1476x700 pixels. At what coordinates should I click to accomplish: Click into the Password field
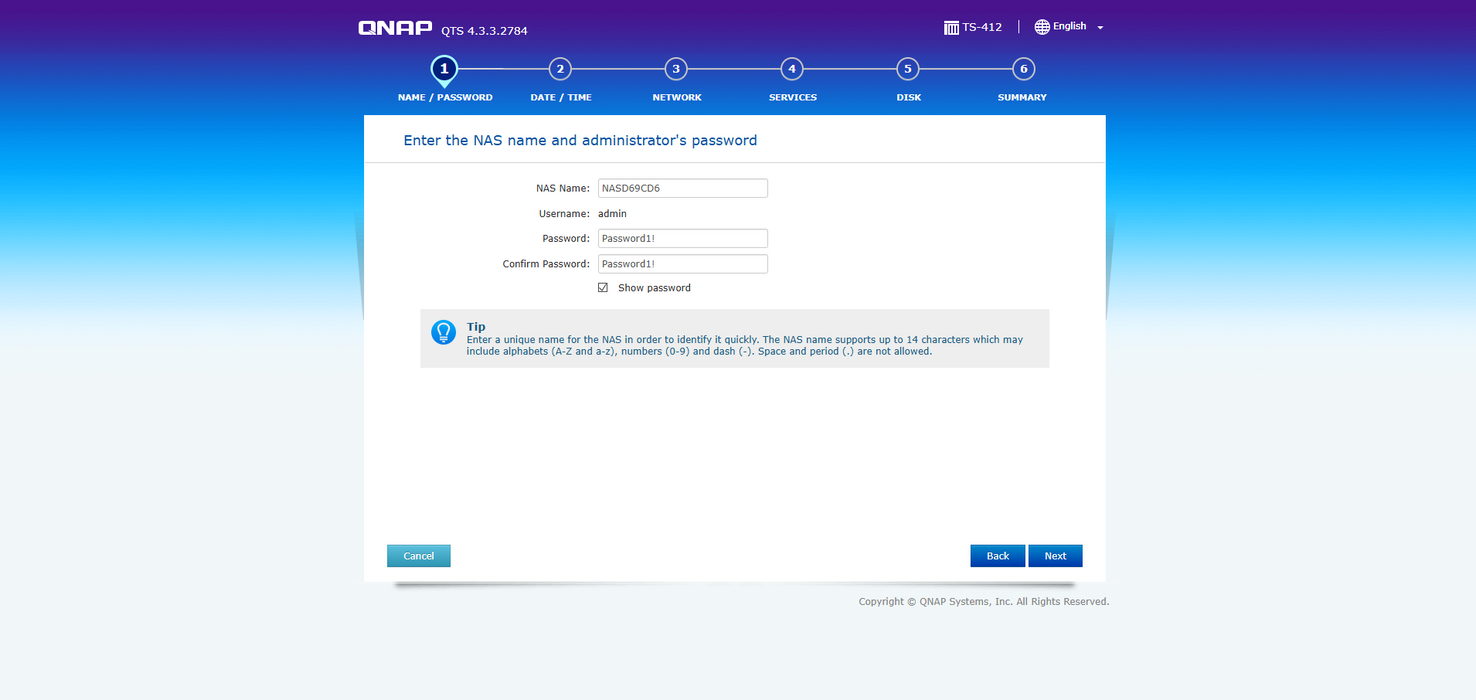682,238
